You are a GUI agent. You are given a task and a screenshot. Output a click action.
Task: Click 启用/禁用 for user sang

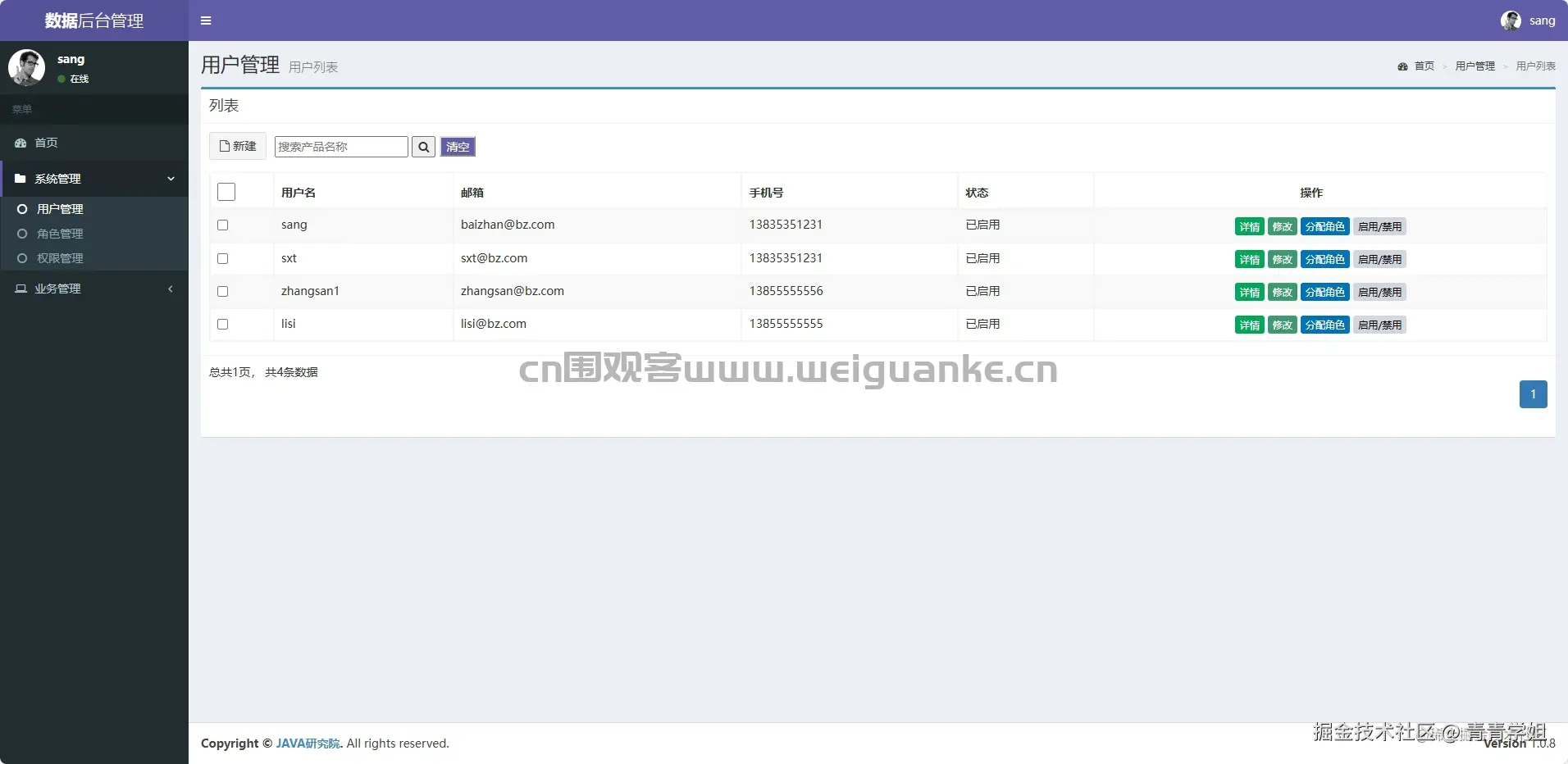(1379, 226)
